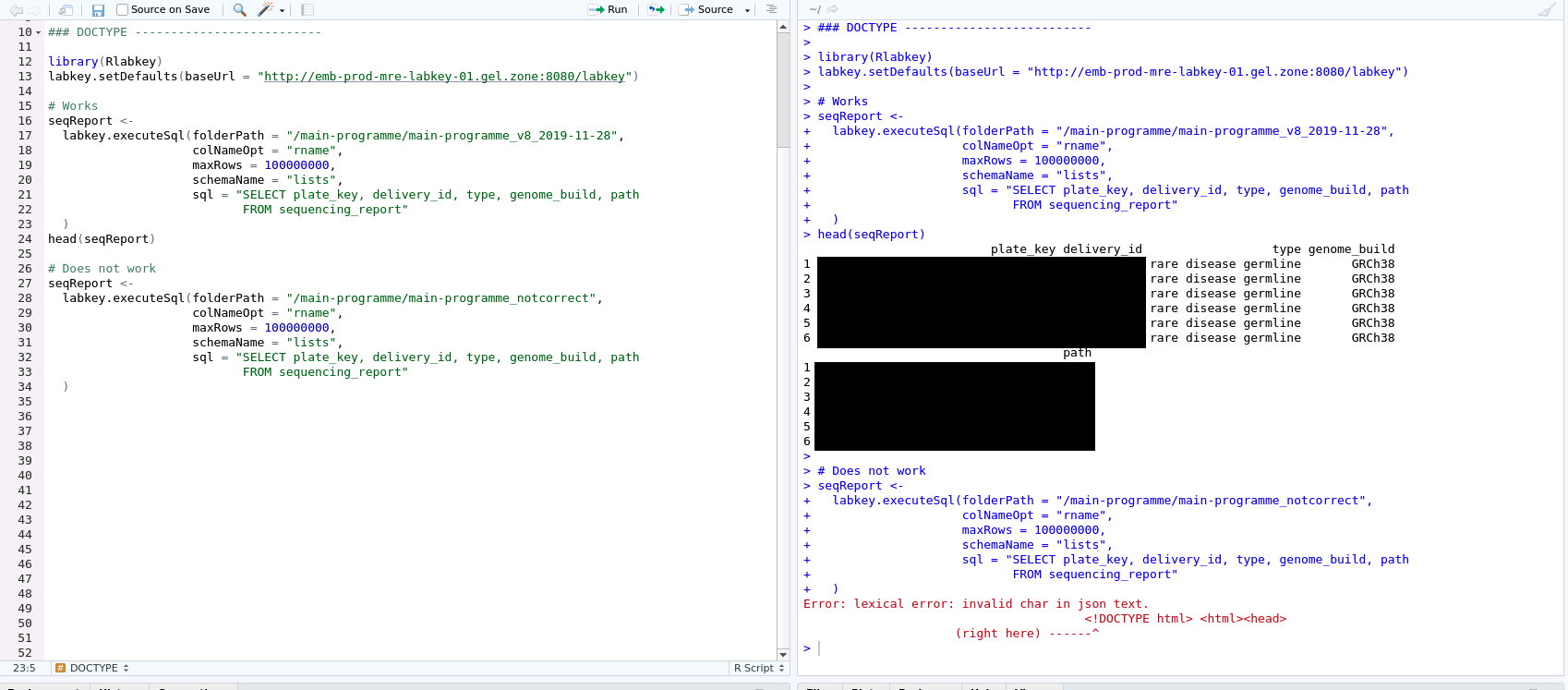The height and width of the screenshot is (690, 1568).
Task: Click 'maxRows = 100000000' on editor line 19
Action: (x=261, y=165)
